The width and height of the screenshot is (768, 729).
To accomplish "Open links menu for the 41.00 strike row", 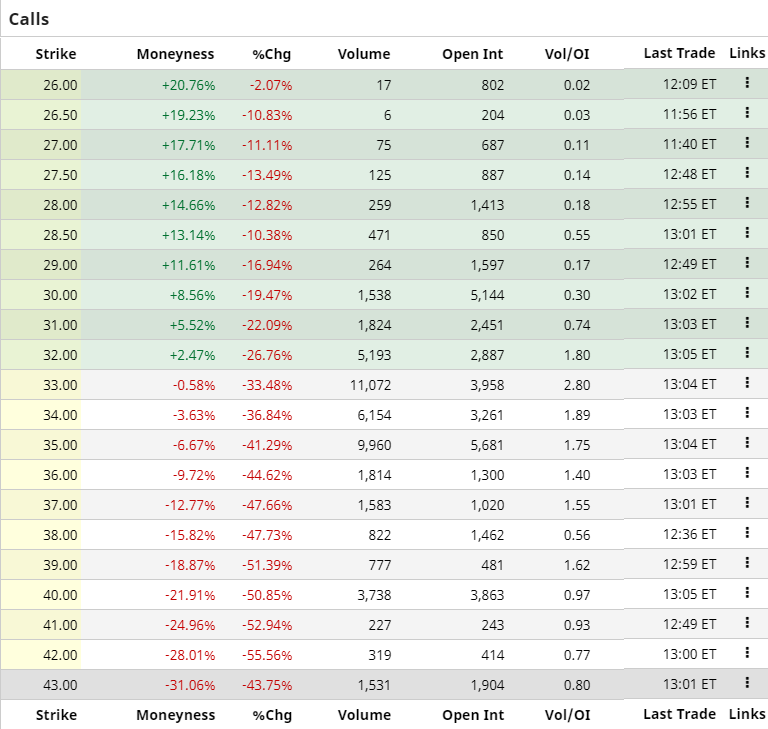I will tap(747, 622).
